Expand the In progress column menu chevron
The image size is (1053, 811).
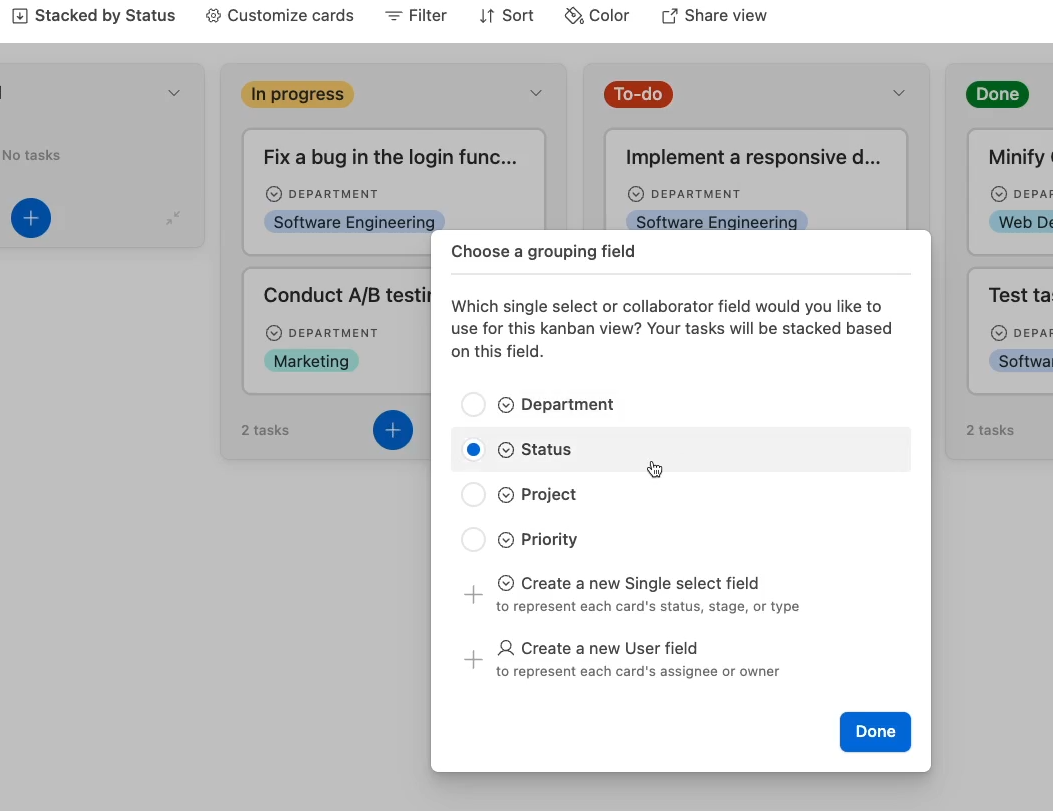click(x=535, y=93)
